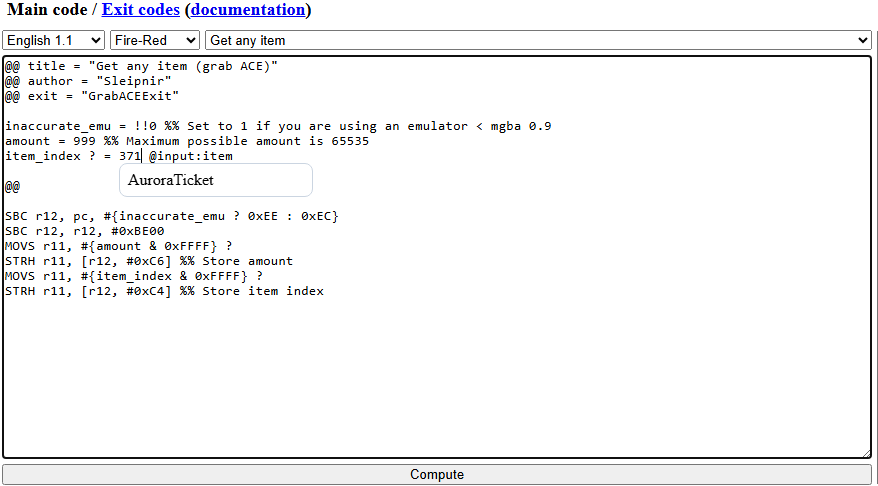Screen dimensions: 878x486
Task: Click the MOVS r11 item_index line
Action: point(134,276)
